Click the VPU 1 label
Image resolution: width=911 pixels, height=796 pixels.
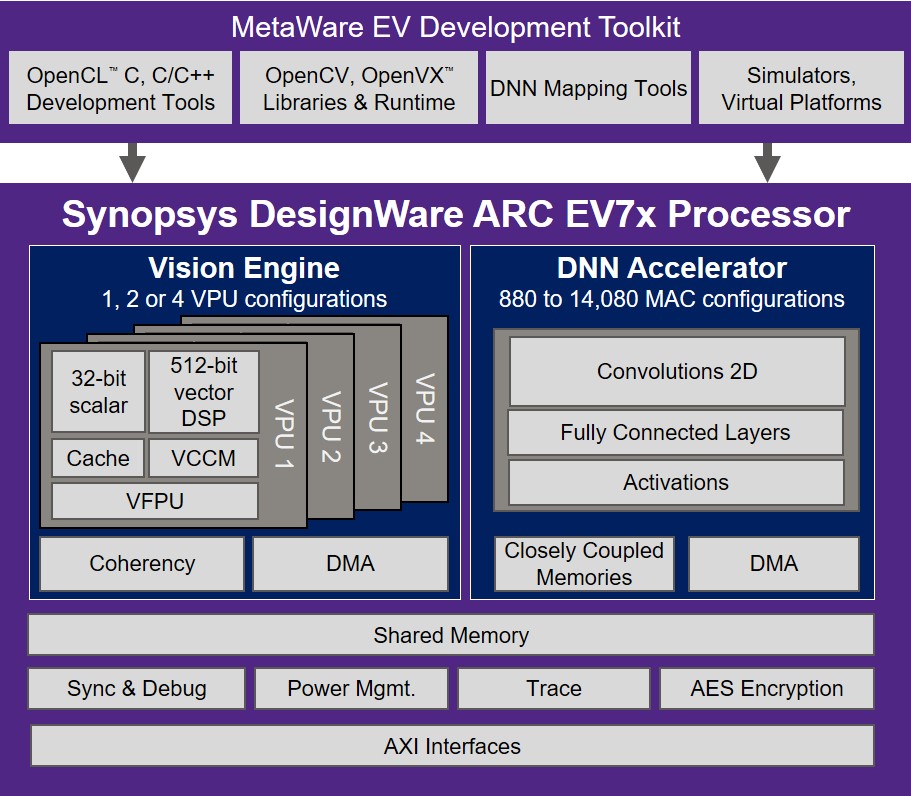284,433
